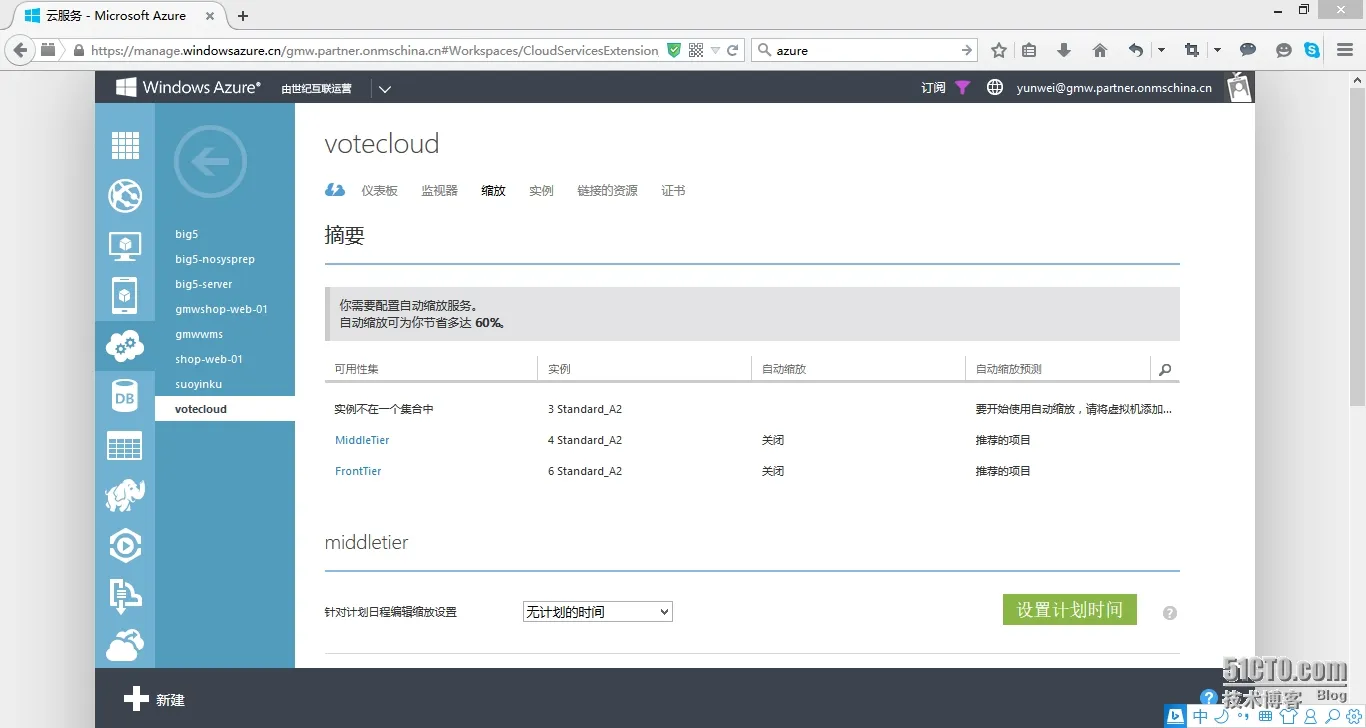Open the browser hamburger menu
Screen dimensions: 1366x728
1344,50
